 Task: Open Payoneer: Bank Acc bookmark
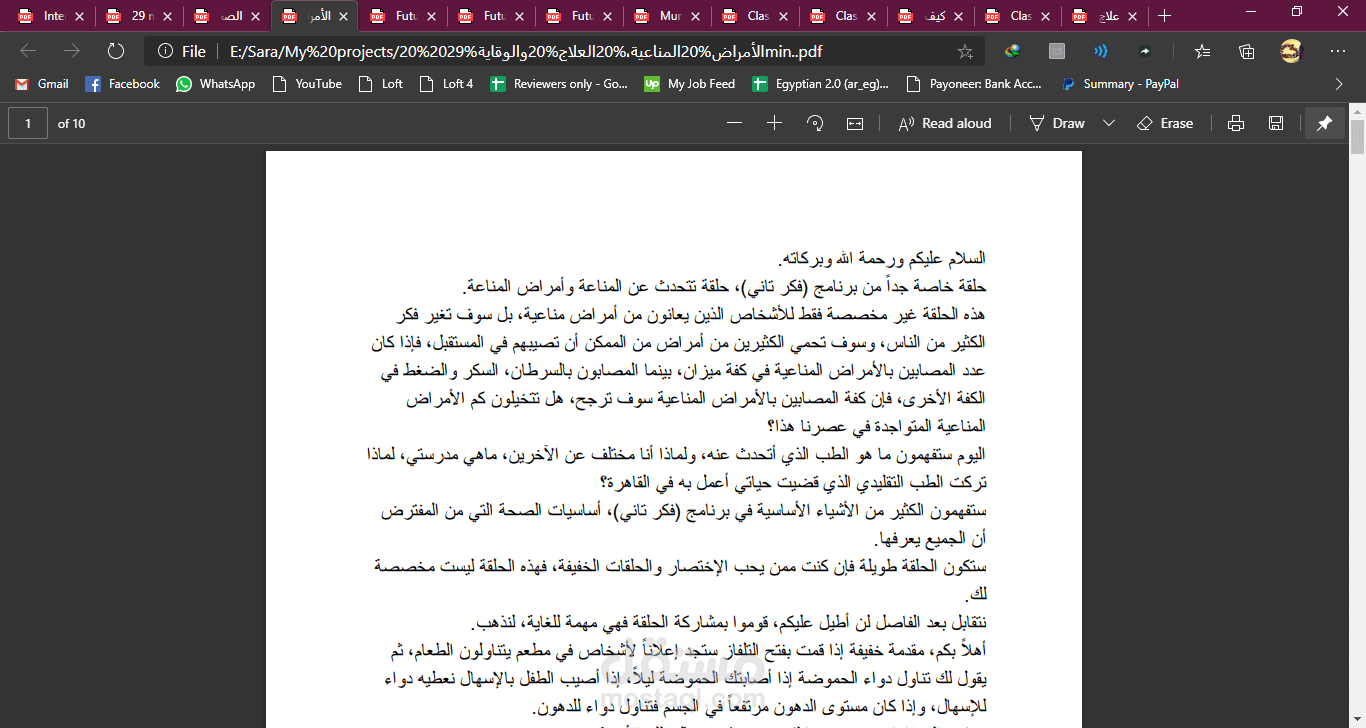974,84
